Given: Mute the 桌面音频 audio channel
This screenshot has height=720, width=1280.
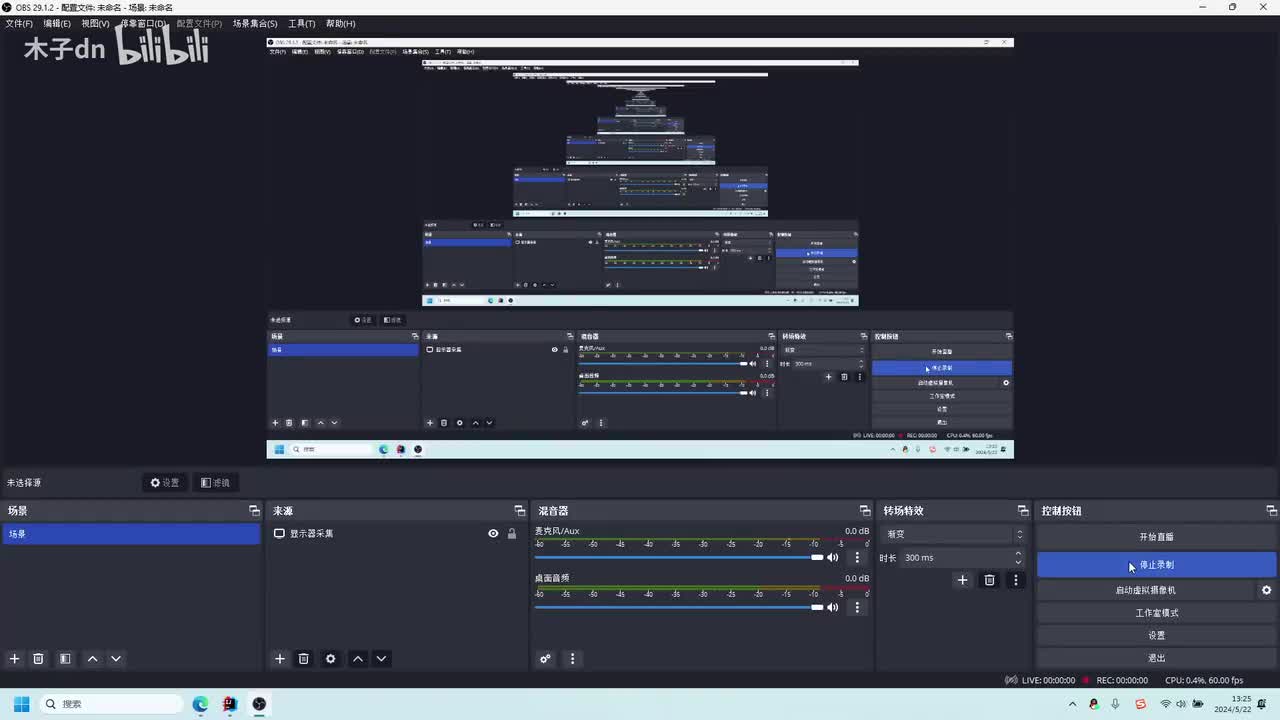Looking at the screenshot, I should coord(832,607).
